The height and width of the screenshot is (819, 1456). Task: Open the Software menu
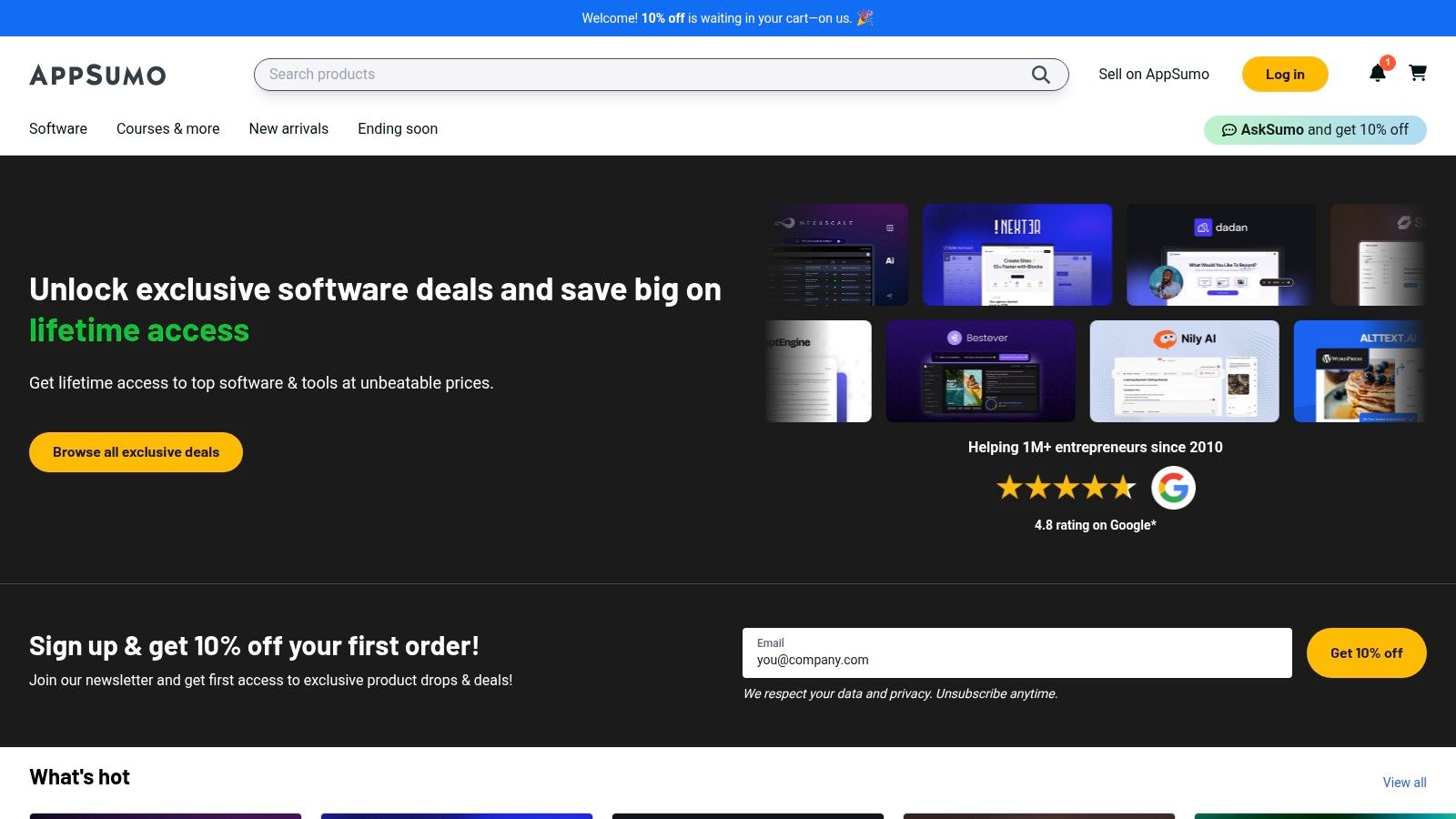tap(58, 128)
